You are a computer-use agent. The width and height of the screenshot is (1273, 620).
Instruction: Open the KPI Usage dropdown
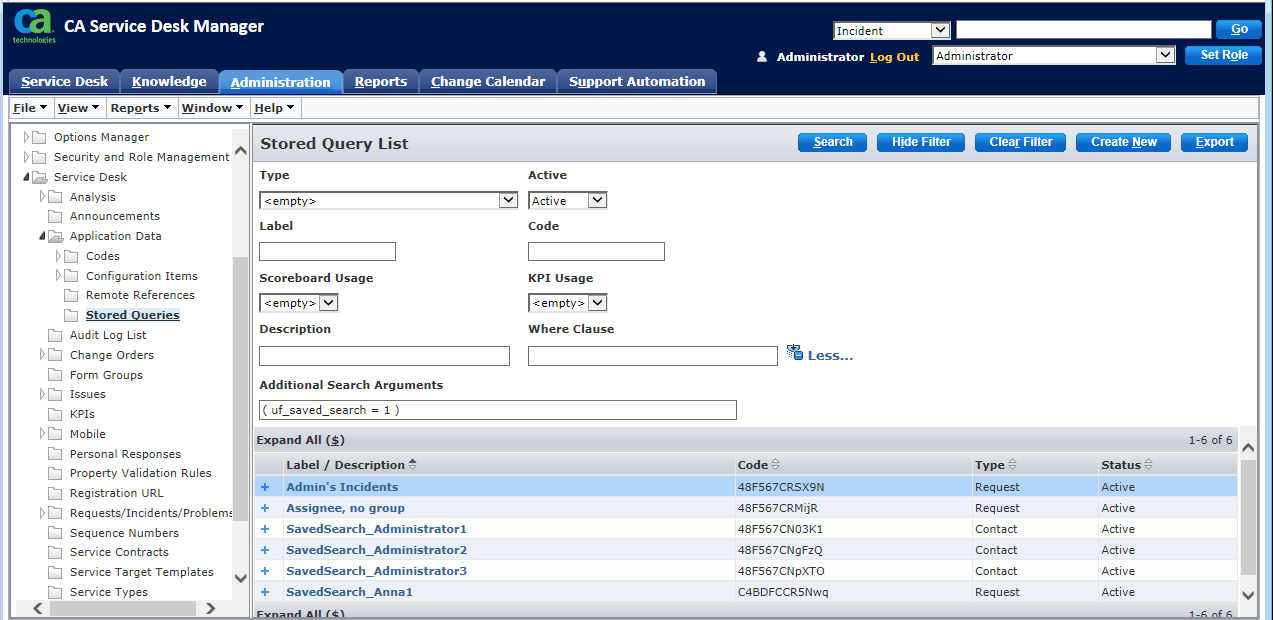click(x=567, y=303)
